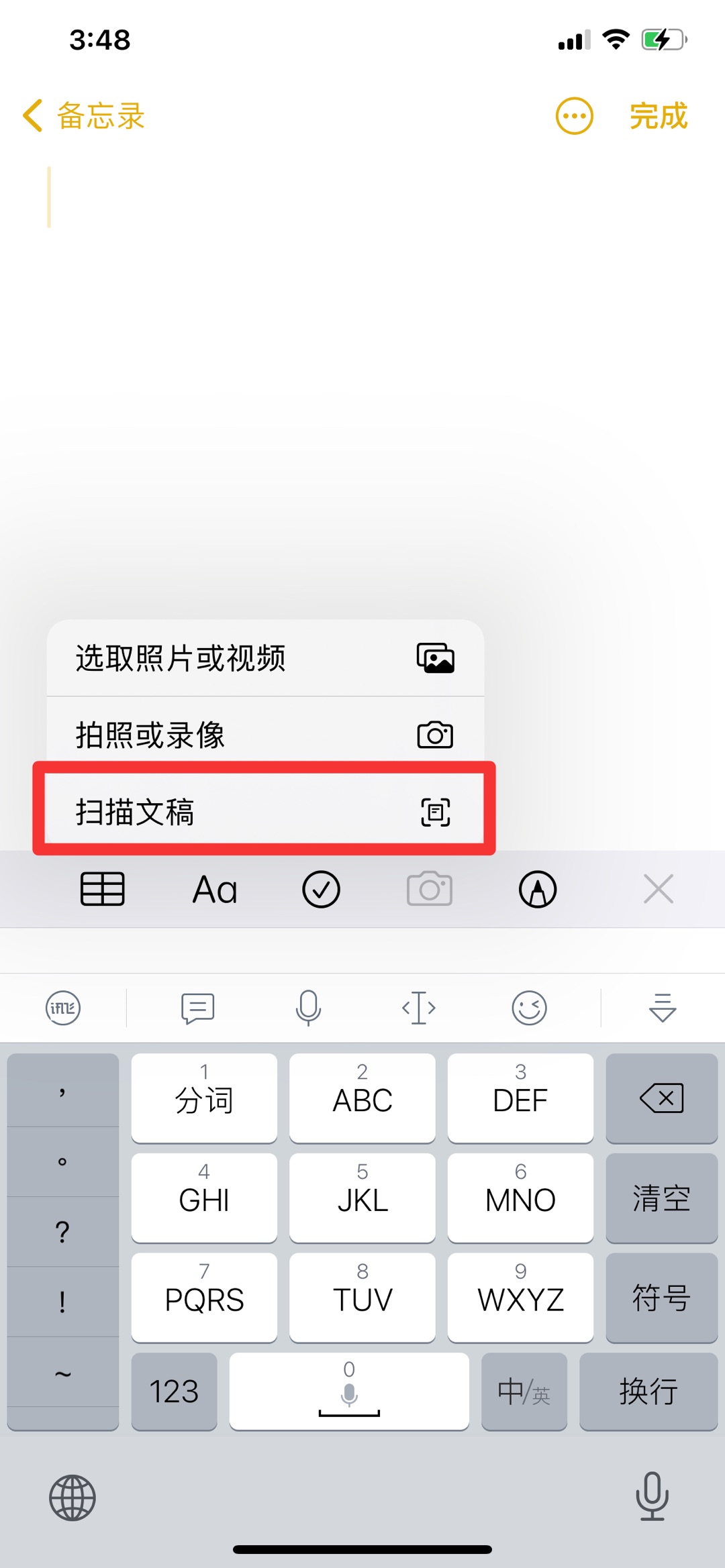This screenshot has width=725, height=1568.
Task: Tap the globe icon to switch keyboards
Action: pos(72,1498)
